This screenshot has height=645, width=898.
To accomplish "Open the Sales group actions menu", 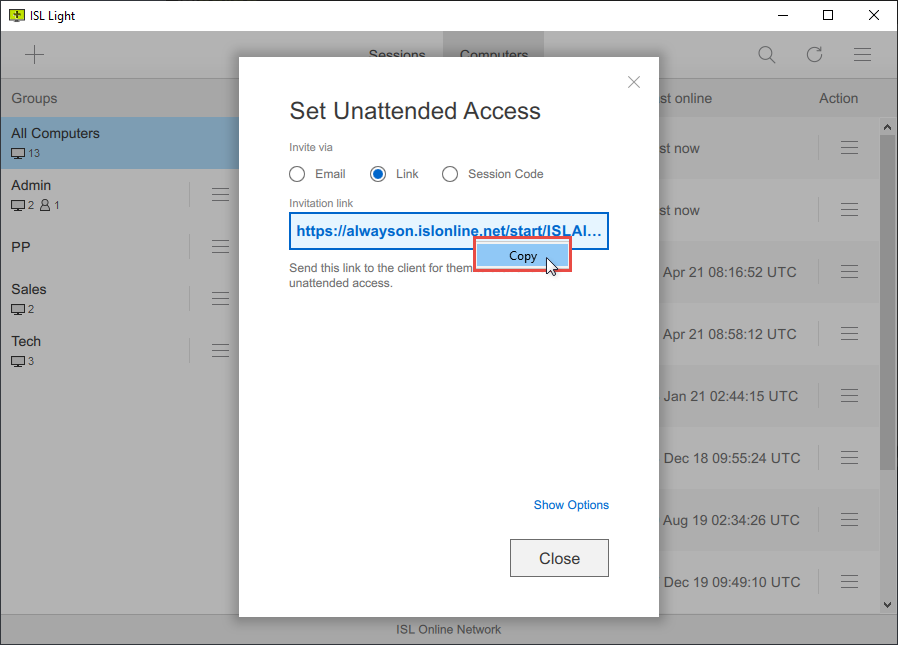I will tap(221, 298).
